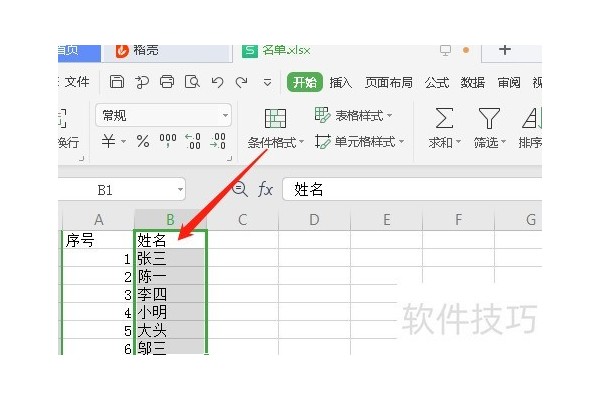600x400 pixels.
Task: Switch to the 页面布局 tab
Action: coord(389,82)
